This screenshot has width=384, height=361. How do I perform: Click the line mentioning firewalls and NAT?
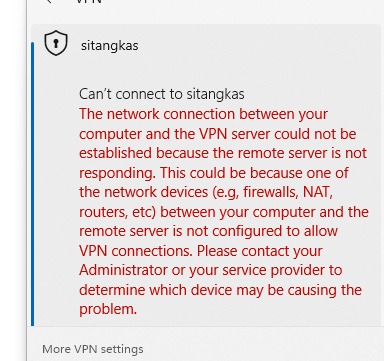point(206,192)
